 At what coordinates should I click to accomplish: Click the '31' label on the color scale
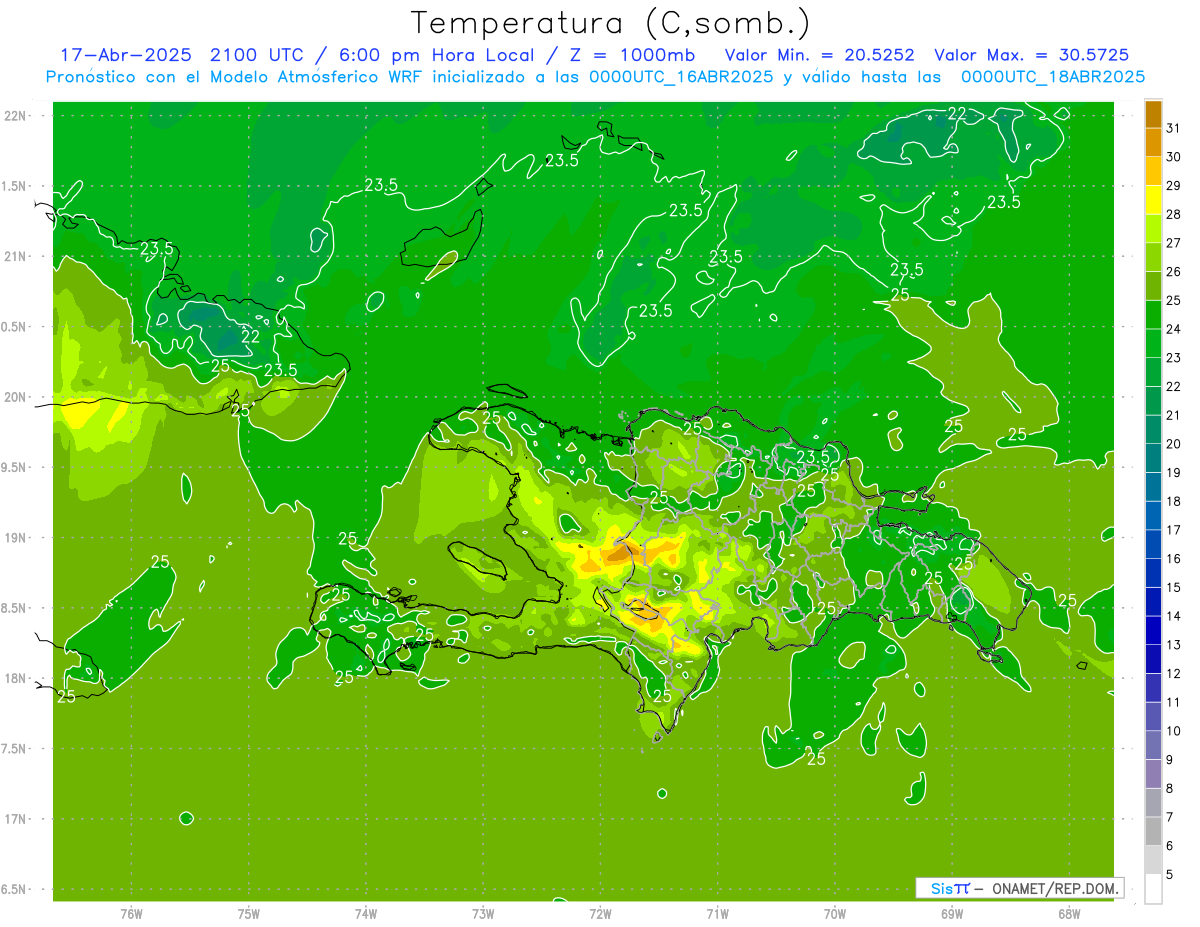pyautogui.click(x=1174, y=128)
